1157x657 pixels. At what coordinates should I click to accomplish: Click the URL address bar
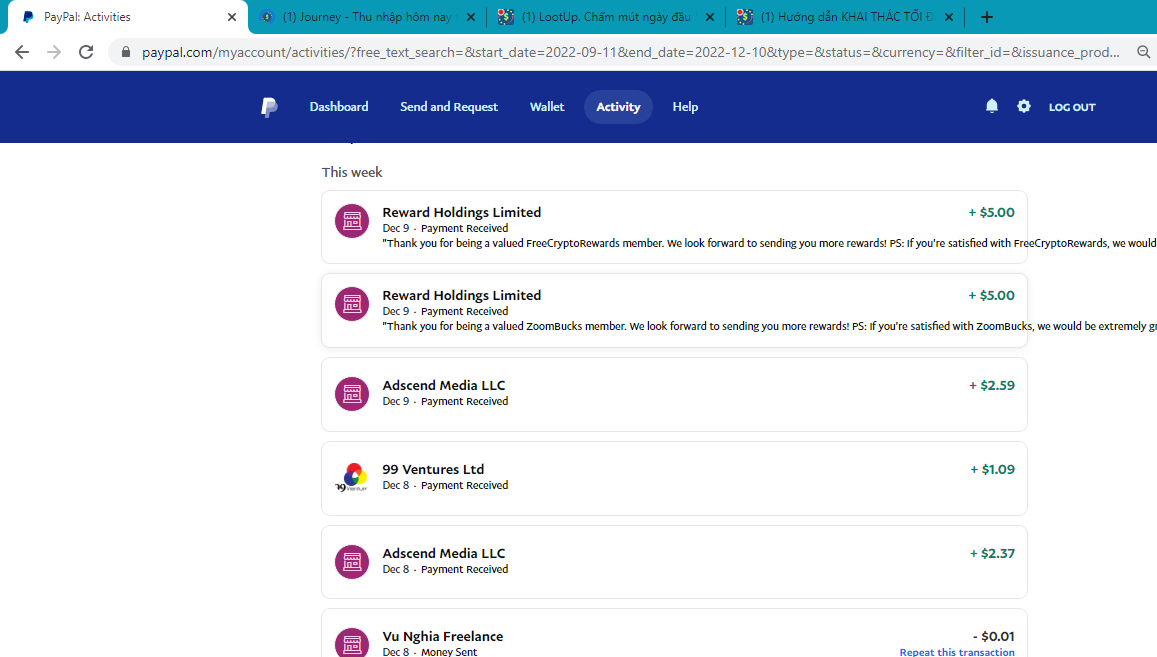pos(620,52)
